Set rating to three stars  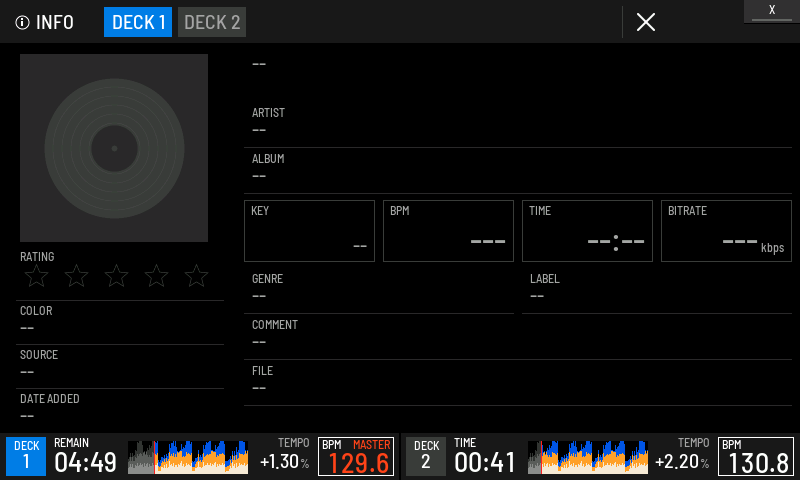[116, 276]
